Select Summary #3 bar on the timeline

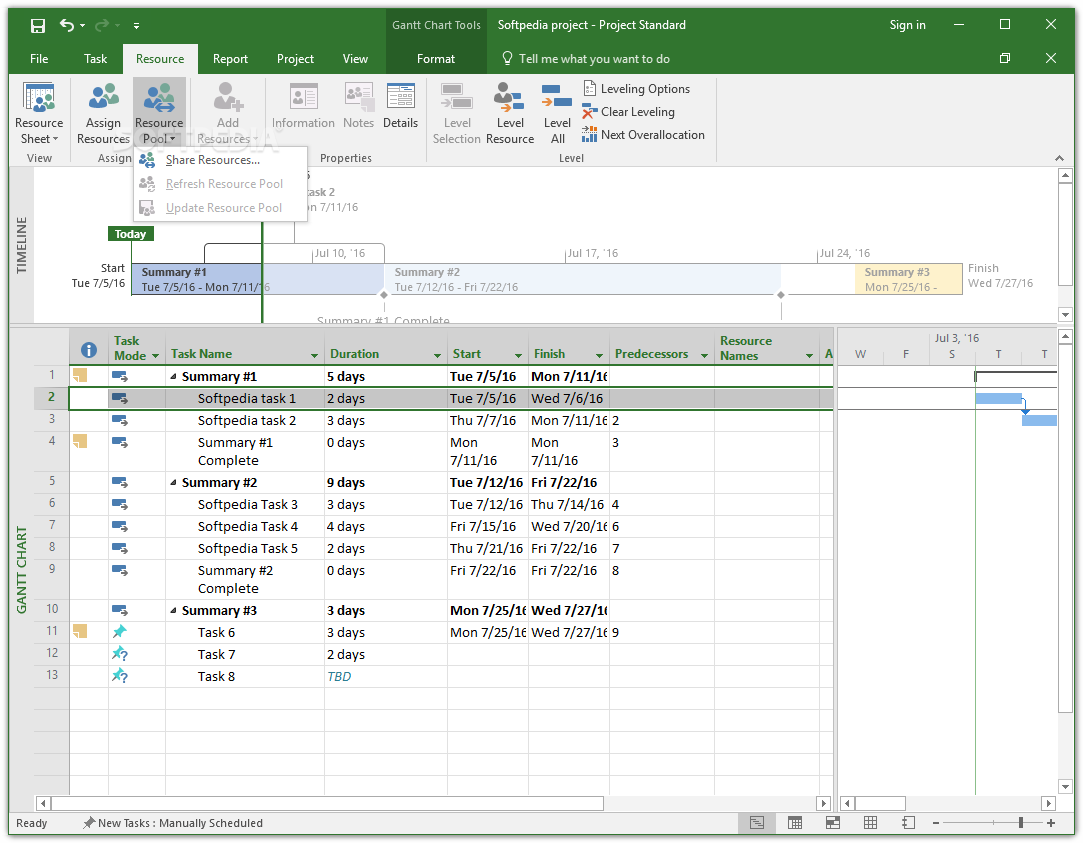coord(908,279)
